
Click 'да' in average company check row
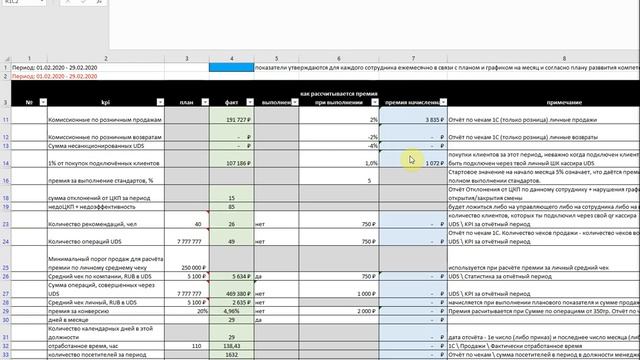(276, 276)
